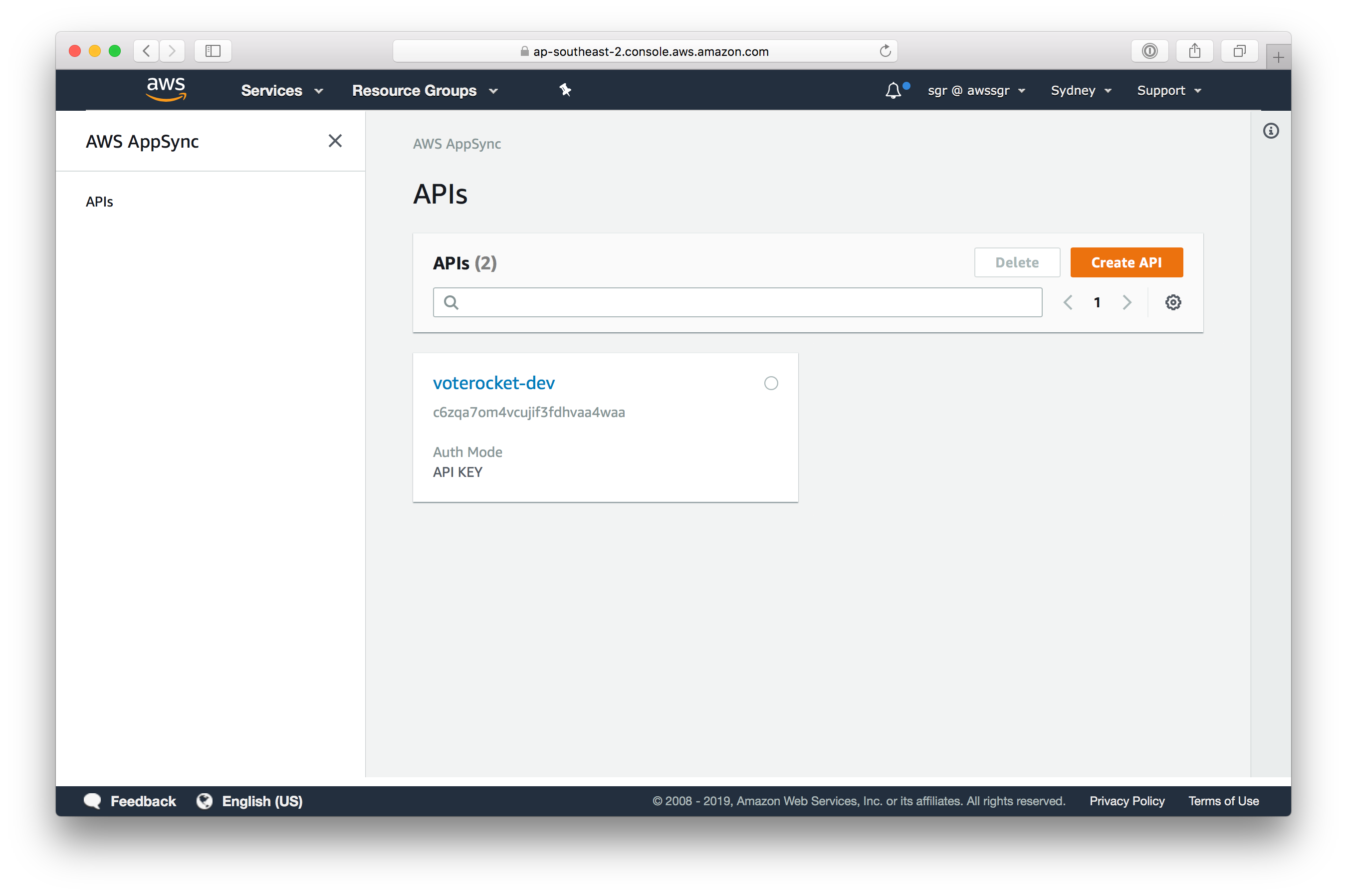Image resolution: width=1347 pixels, height=896 pixels.
Task: Toggle the Safari sidebar icon
Action: 213,51
